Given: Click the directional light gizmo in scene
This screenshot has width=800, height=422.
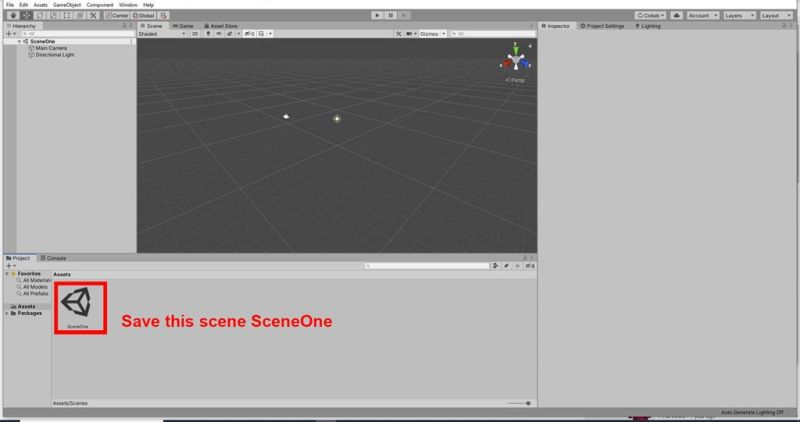Looking at the screenshot, I should coord(337,119).
